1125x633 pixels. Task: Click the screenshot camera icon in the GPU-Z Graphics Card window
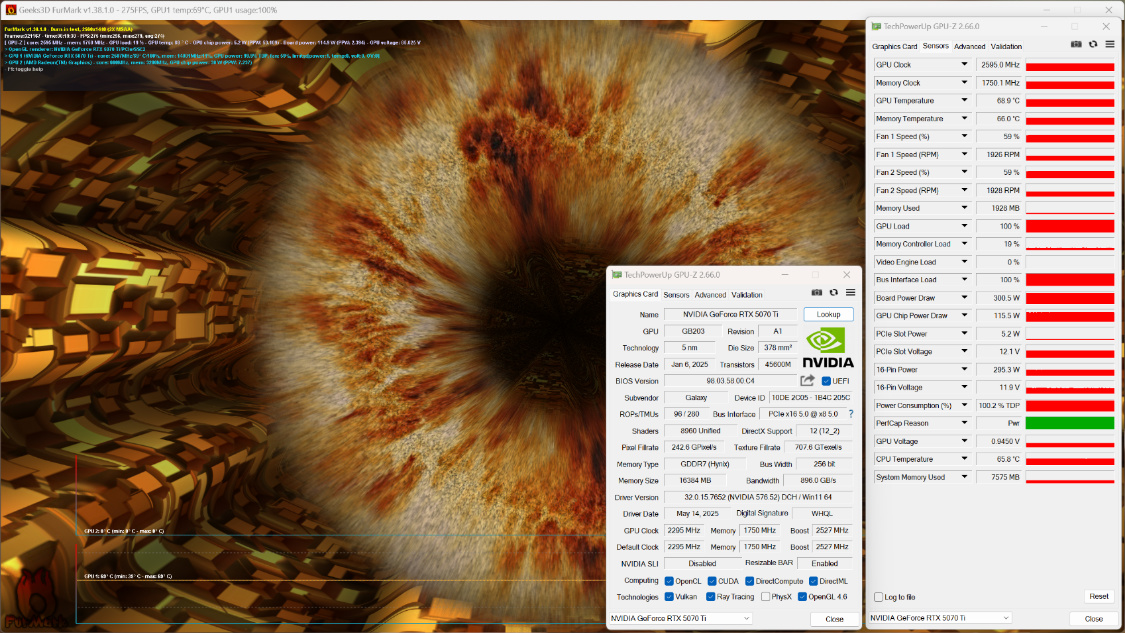tap(816, 293)
